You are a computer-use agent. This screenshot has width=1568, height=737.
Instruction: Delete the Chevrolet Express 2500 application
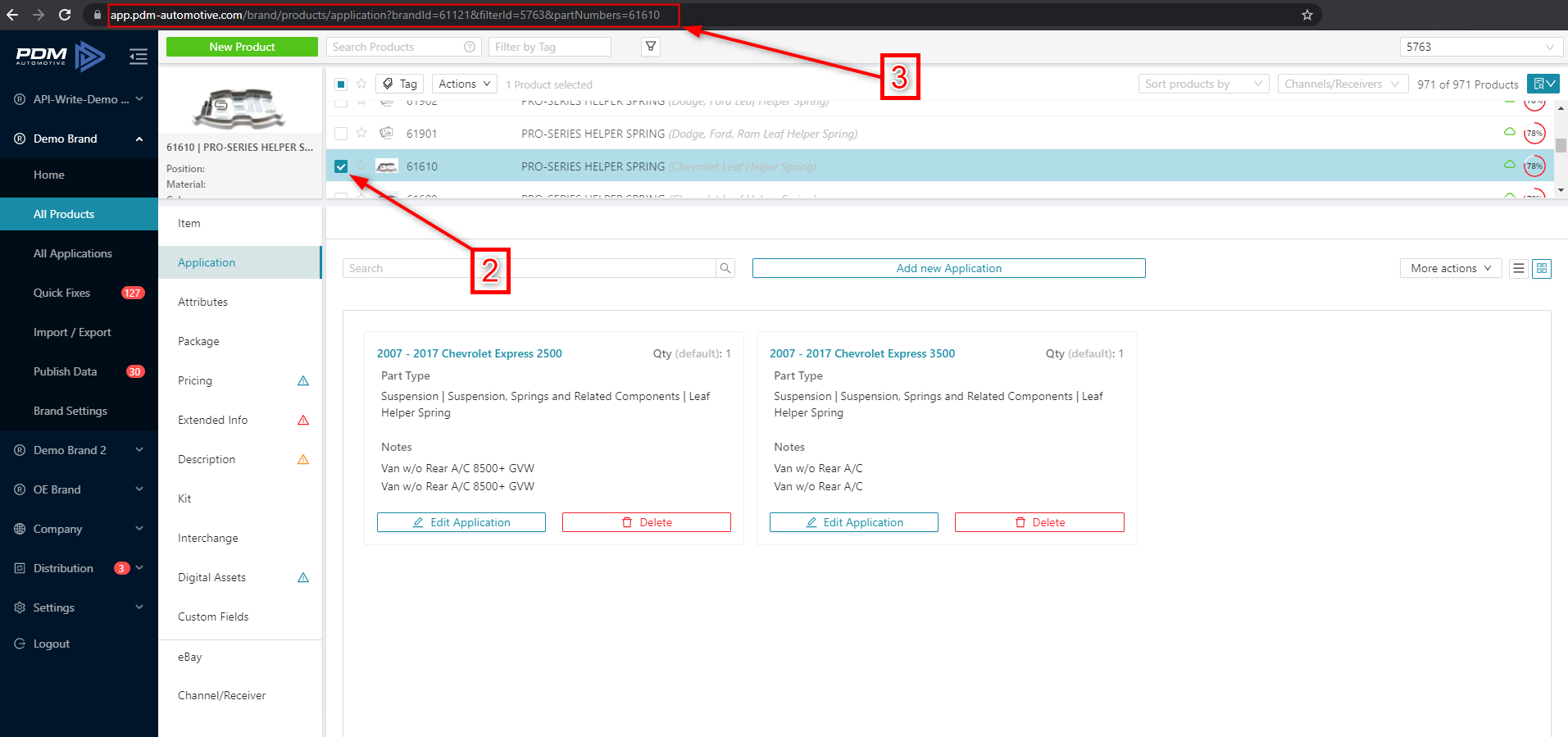[647, 522]
